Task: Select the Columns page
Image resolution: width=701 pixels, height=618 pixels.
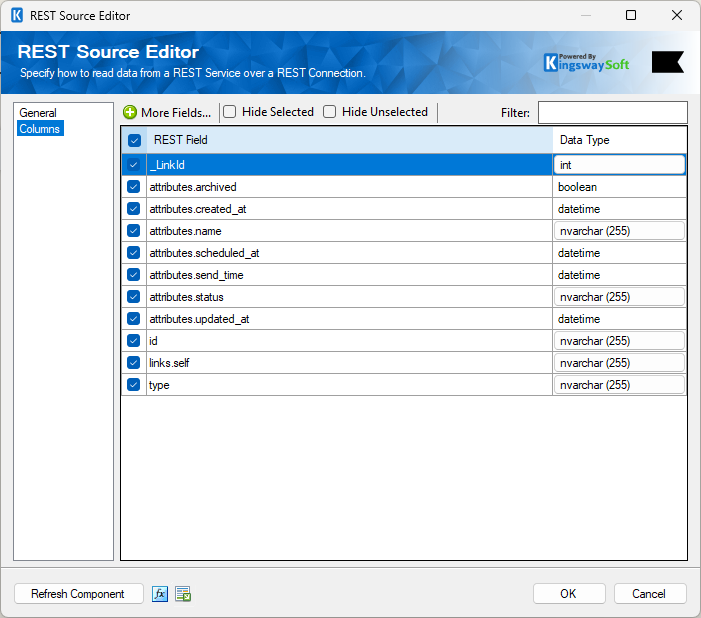Action: [x=40, y=129]
